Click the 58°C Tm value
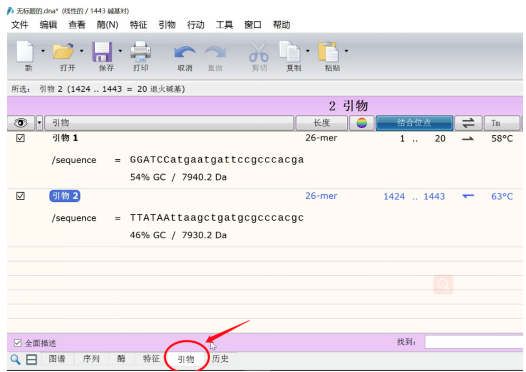The width and height of the screenshot is (526, 372). pos(502,139)
